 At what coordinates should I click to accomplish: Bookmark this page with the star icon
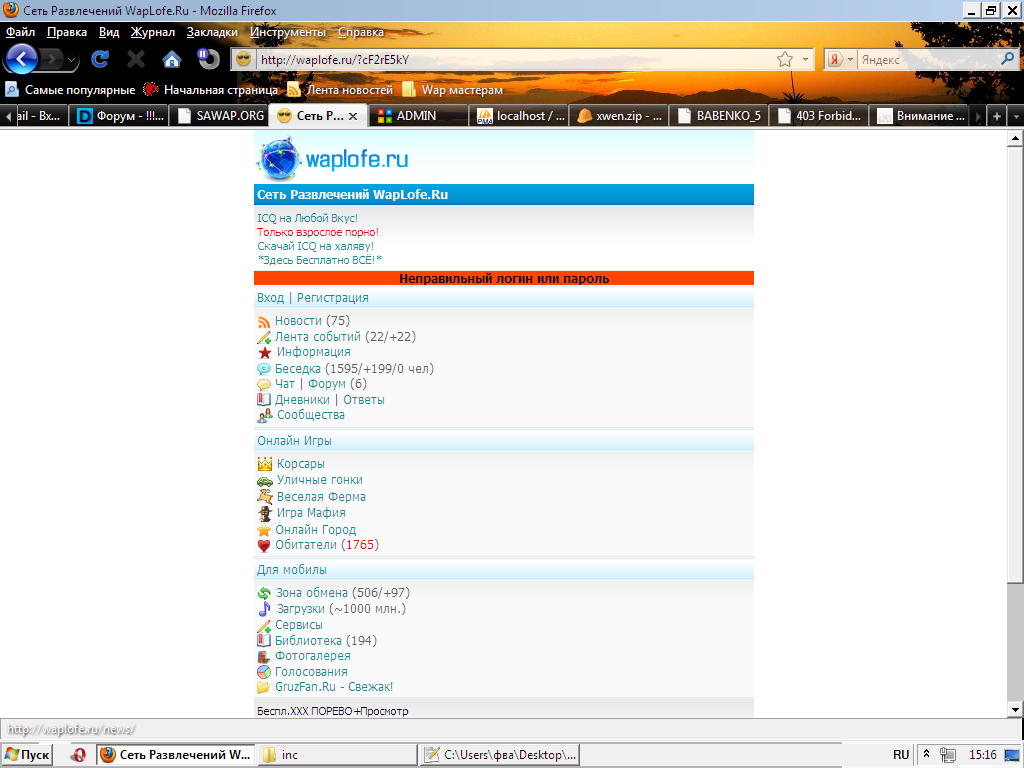click(x=785, y=59)
